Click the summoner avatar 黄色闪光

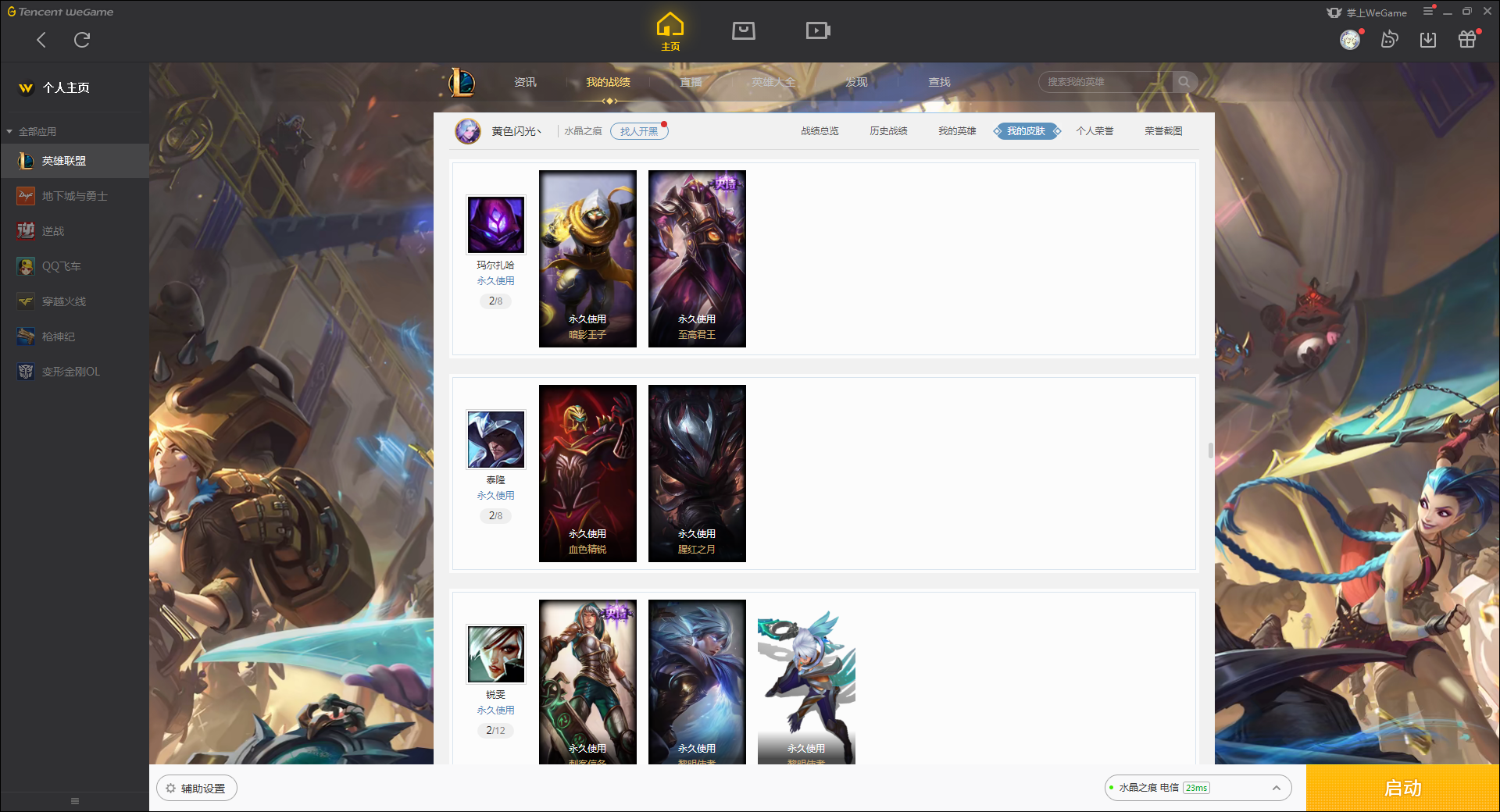coord(468,131)
